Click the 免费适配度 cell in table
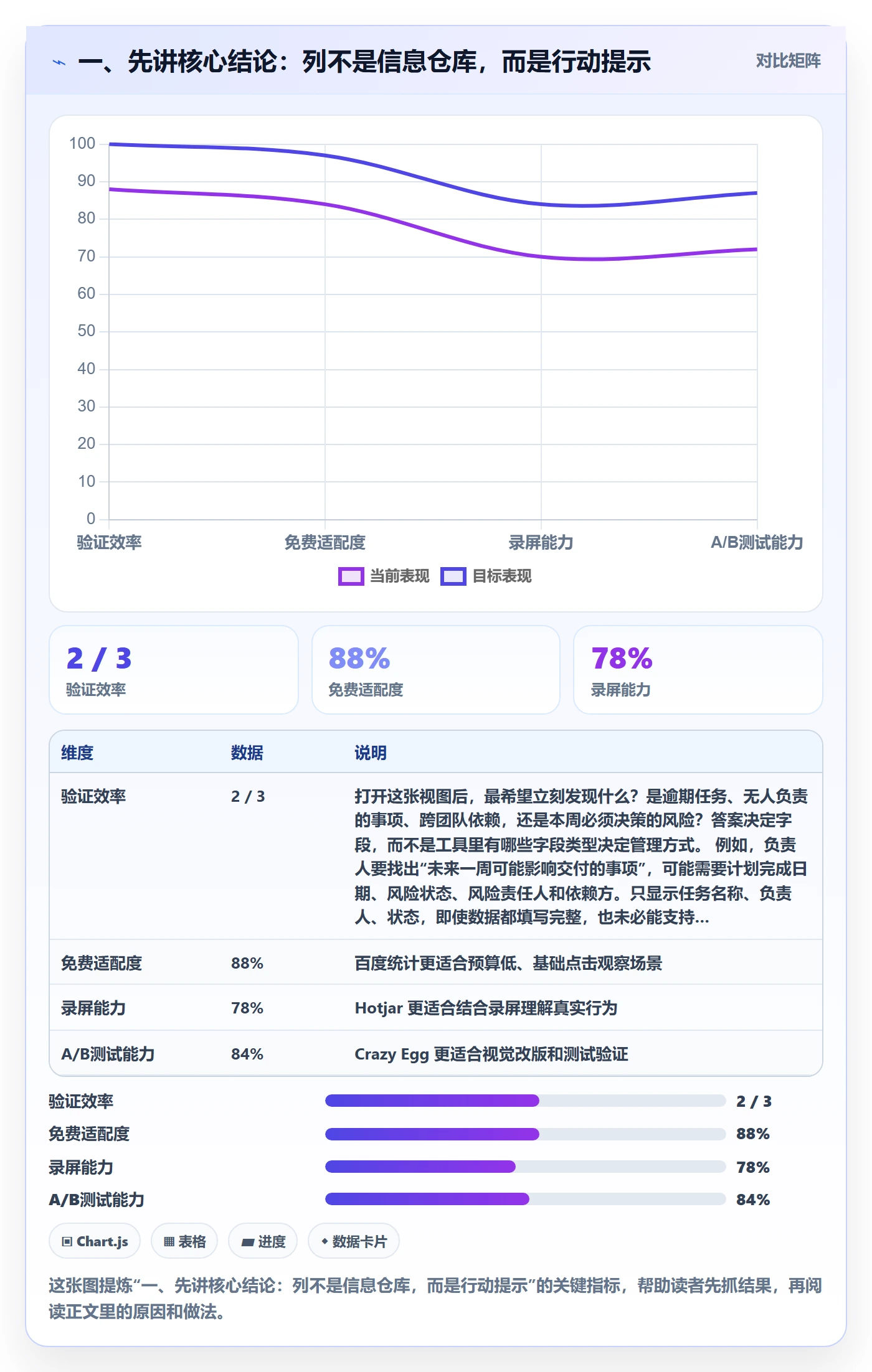The image size is (872, 1372). point(102,963)
